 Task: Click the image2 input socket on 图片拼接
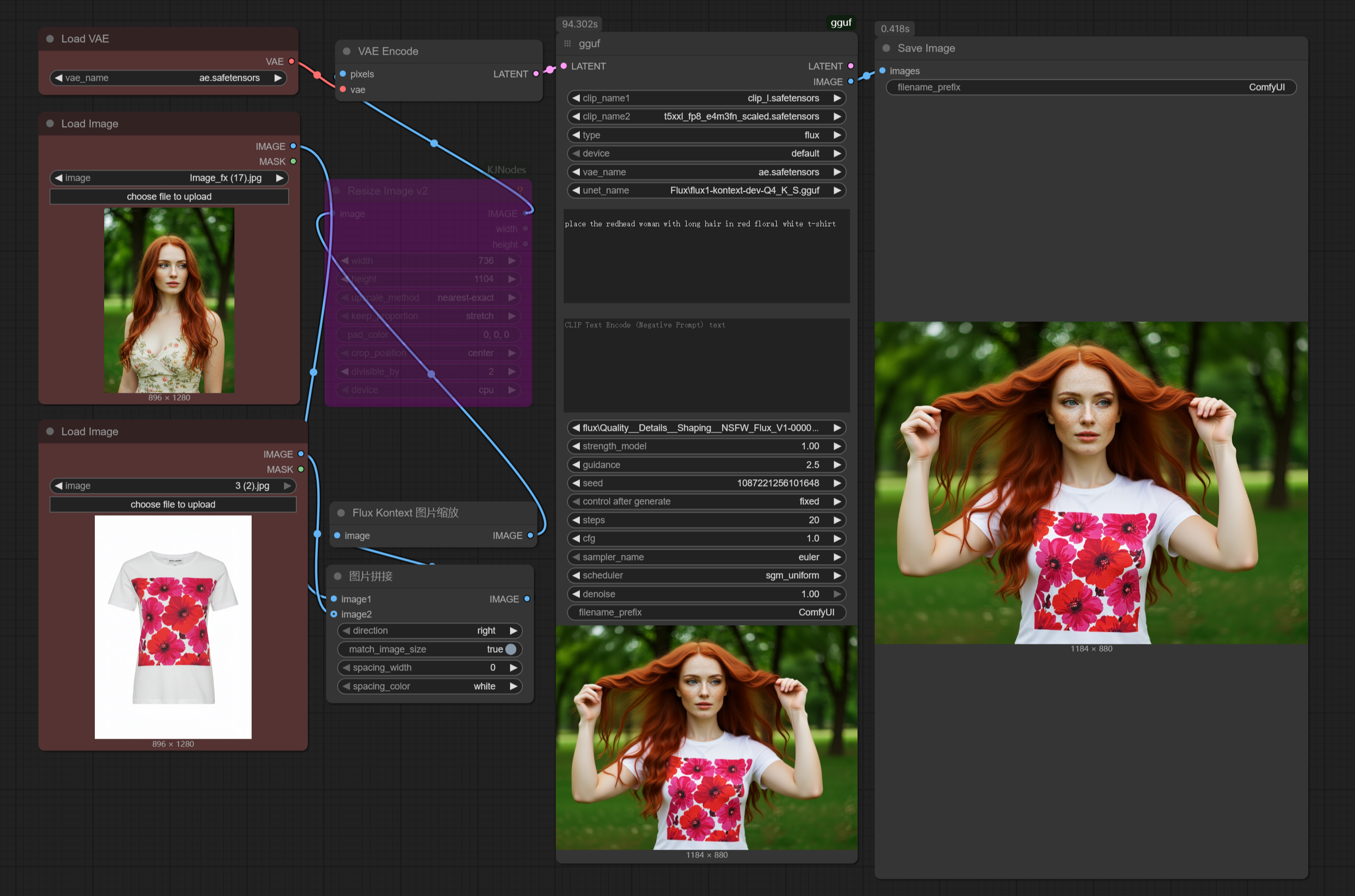pyautogui.click(x=334, y=614)
